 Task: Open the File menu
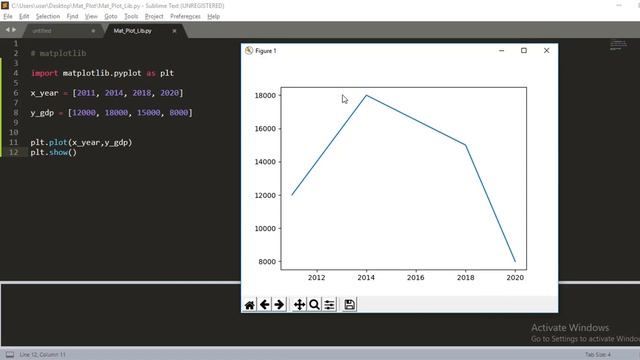(8, 16)
